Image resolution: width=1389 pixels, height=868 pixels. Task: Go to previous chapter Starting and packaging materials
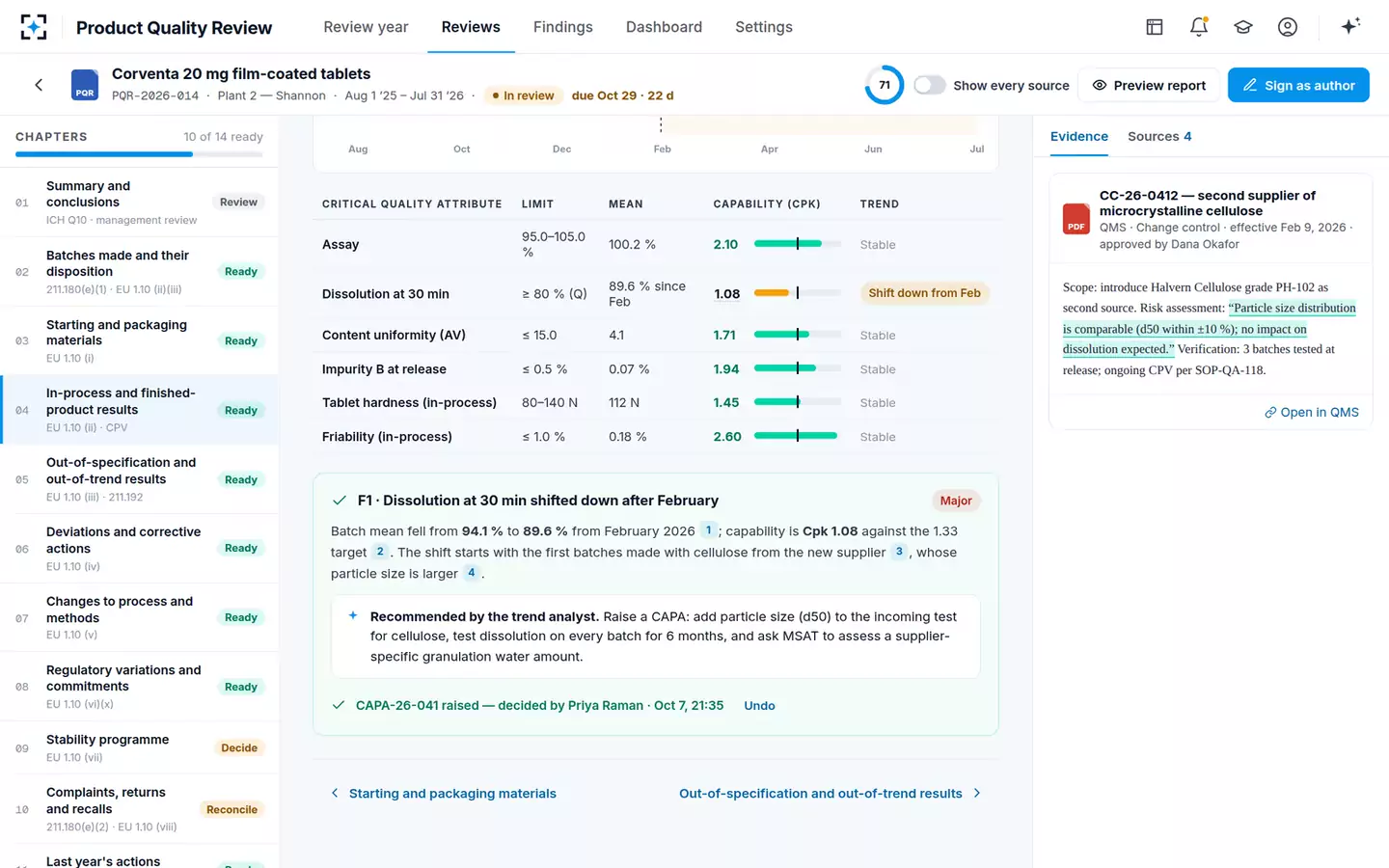(x=444, y=794)
